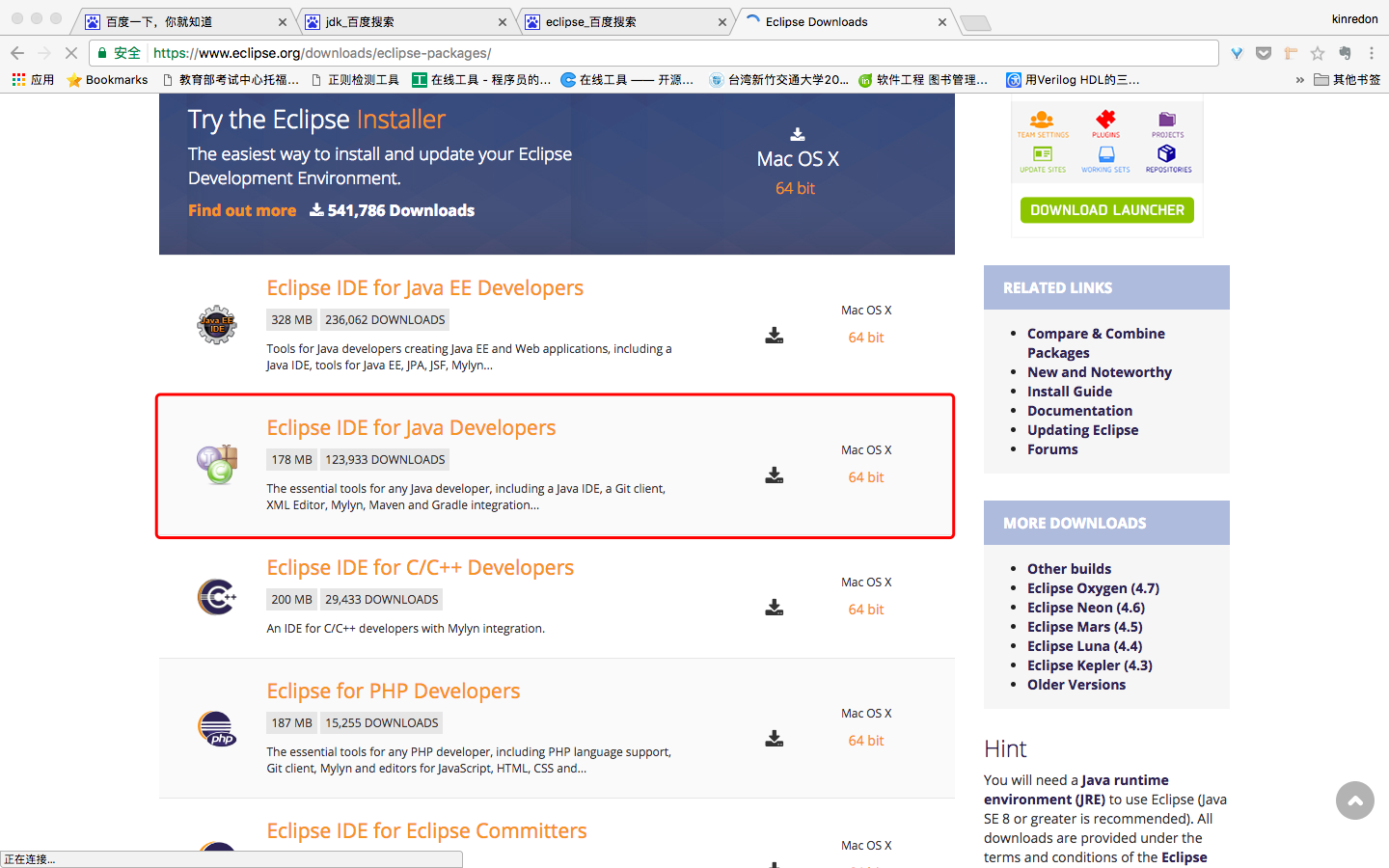Open the Updating Eclipse link
Viewport: 1389px width, 868px height.
[1083, 430]
